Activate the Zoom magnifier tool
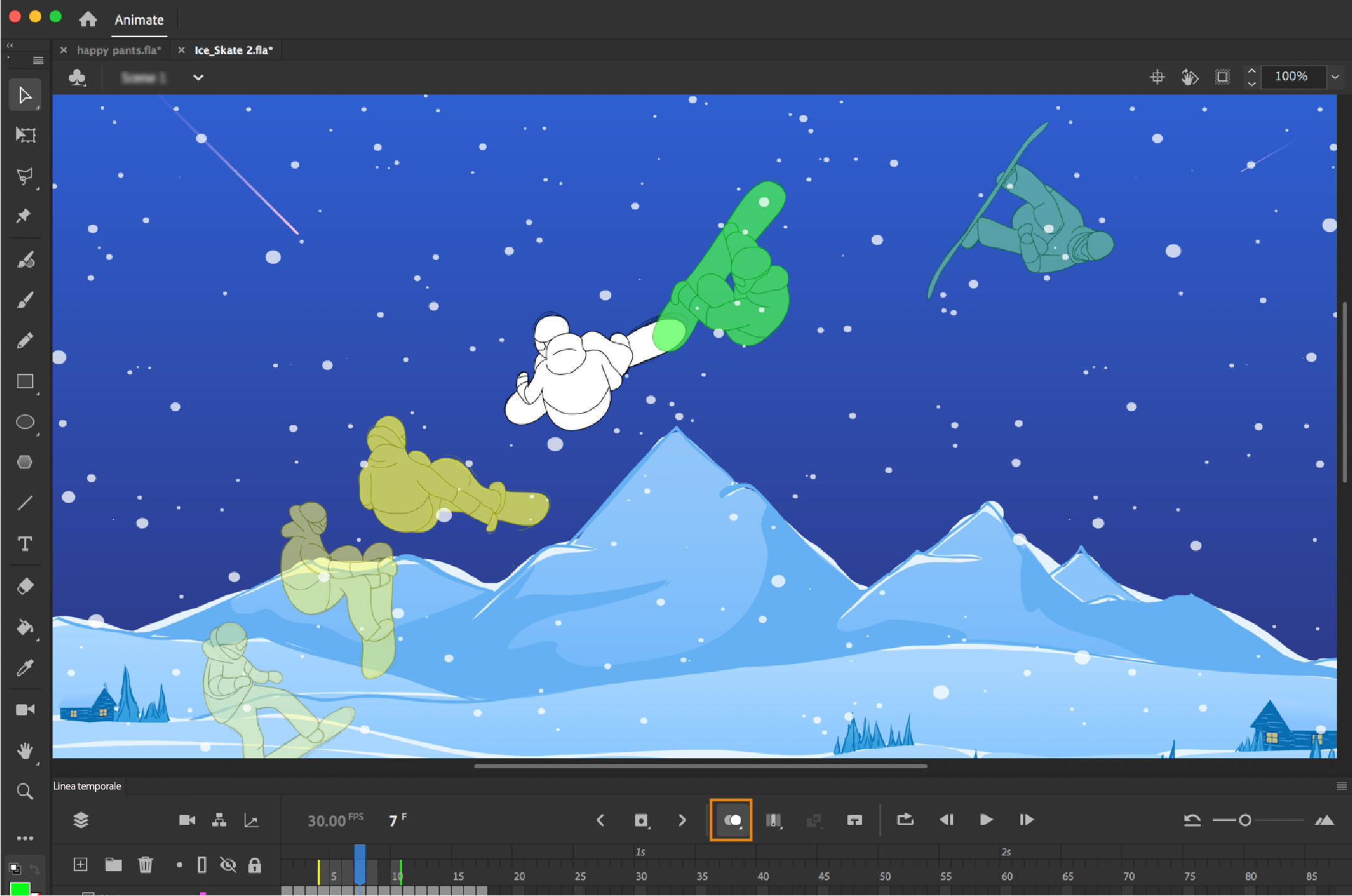 [x=25, y=791]
